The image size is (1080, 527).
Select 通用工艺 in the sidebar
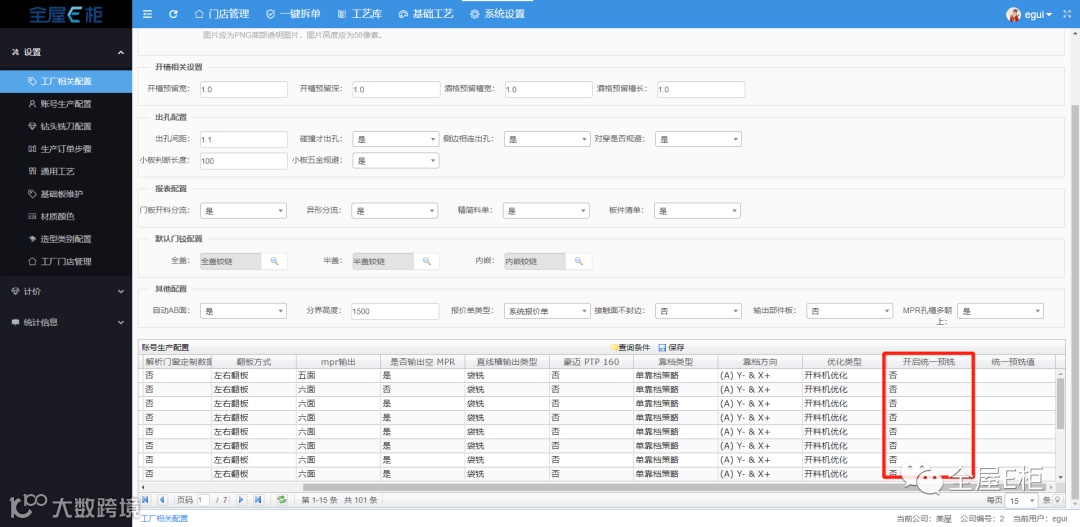(x=66, y=172)
